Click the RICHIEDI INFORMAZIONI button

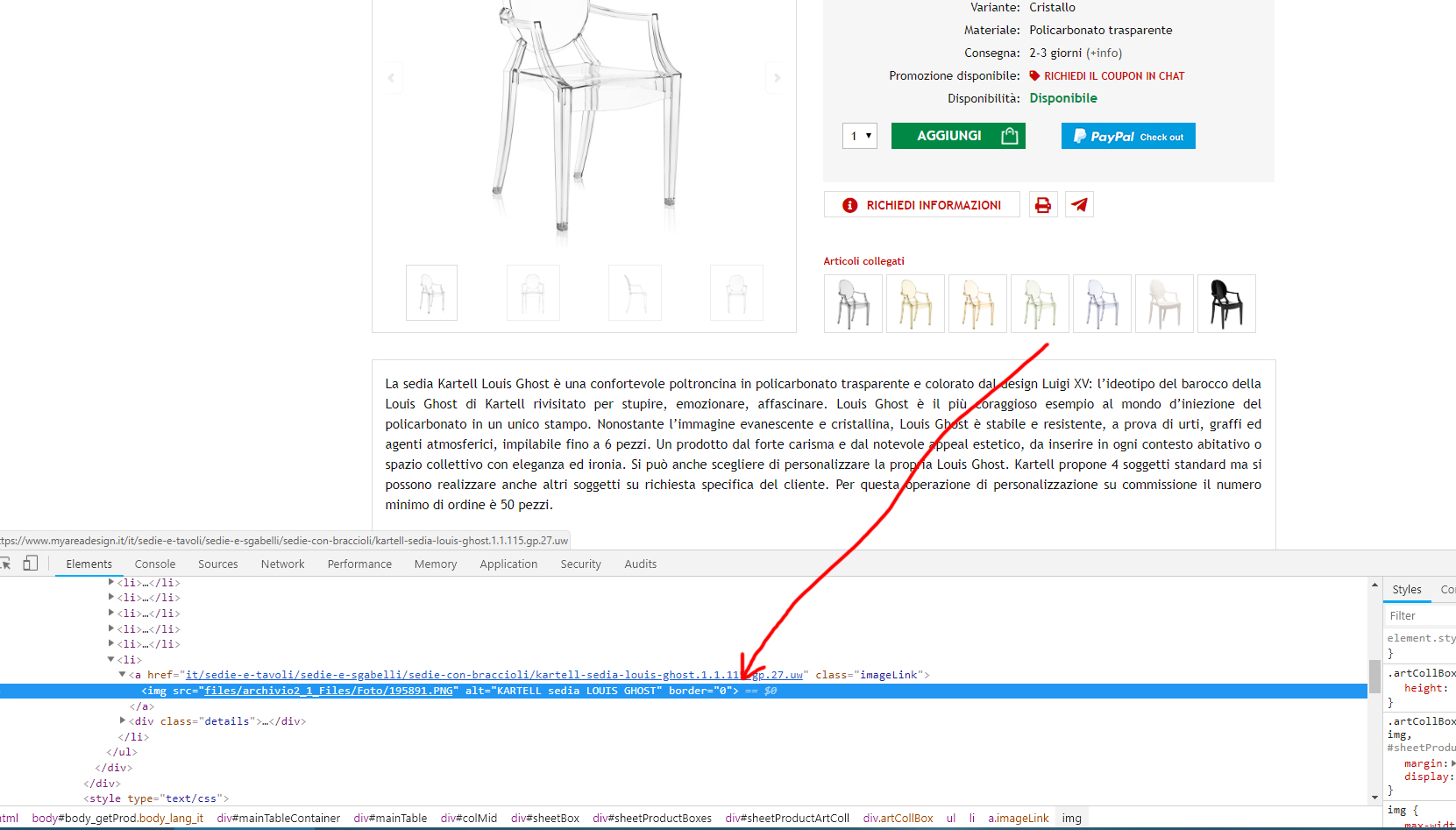pos(922,205)
